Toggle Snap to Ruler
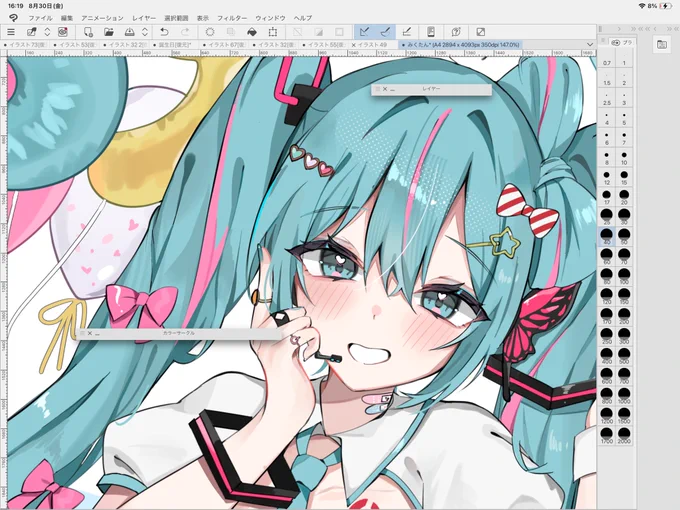This screenshot has width=680, height=510. point(364,32)
